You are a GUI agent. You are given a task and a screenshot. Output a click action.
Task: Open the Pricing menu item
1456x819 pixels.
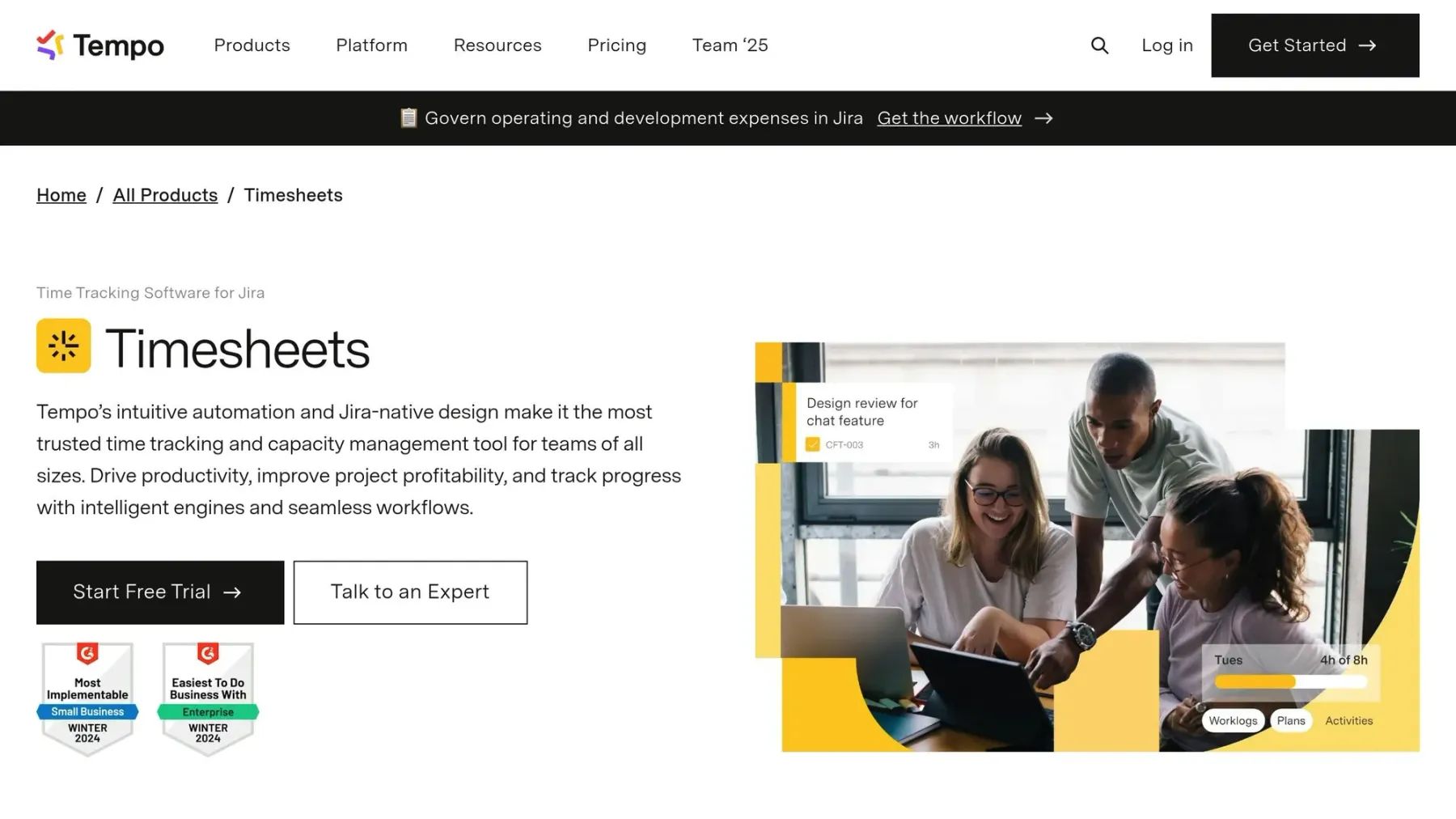(x=616, y=45)
